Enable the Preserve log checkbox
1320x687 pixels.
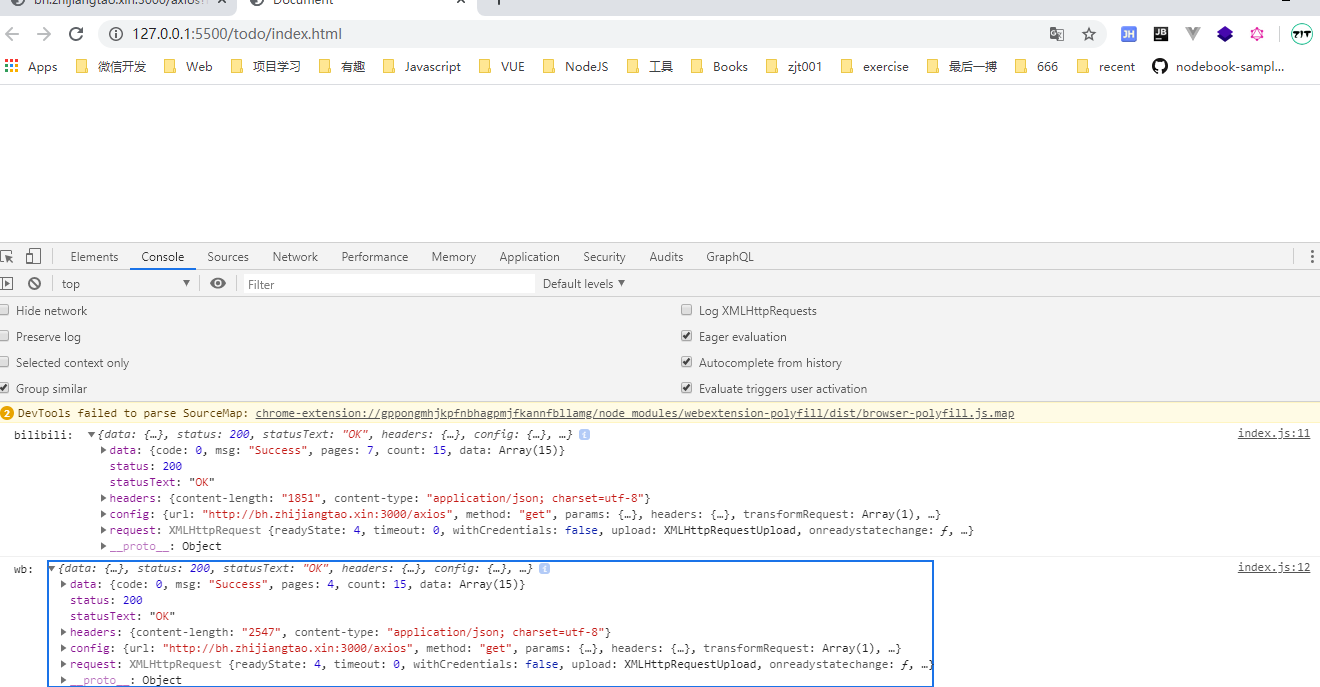5,337
